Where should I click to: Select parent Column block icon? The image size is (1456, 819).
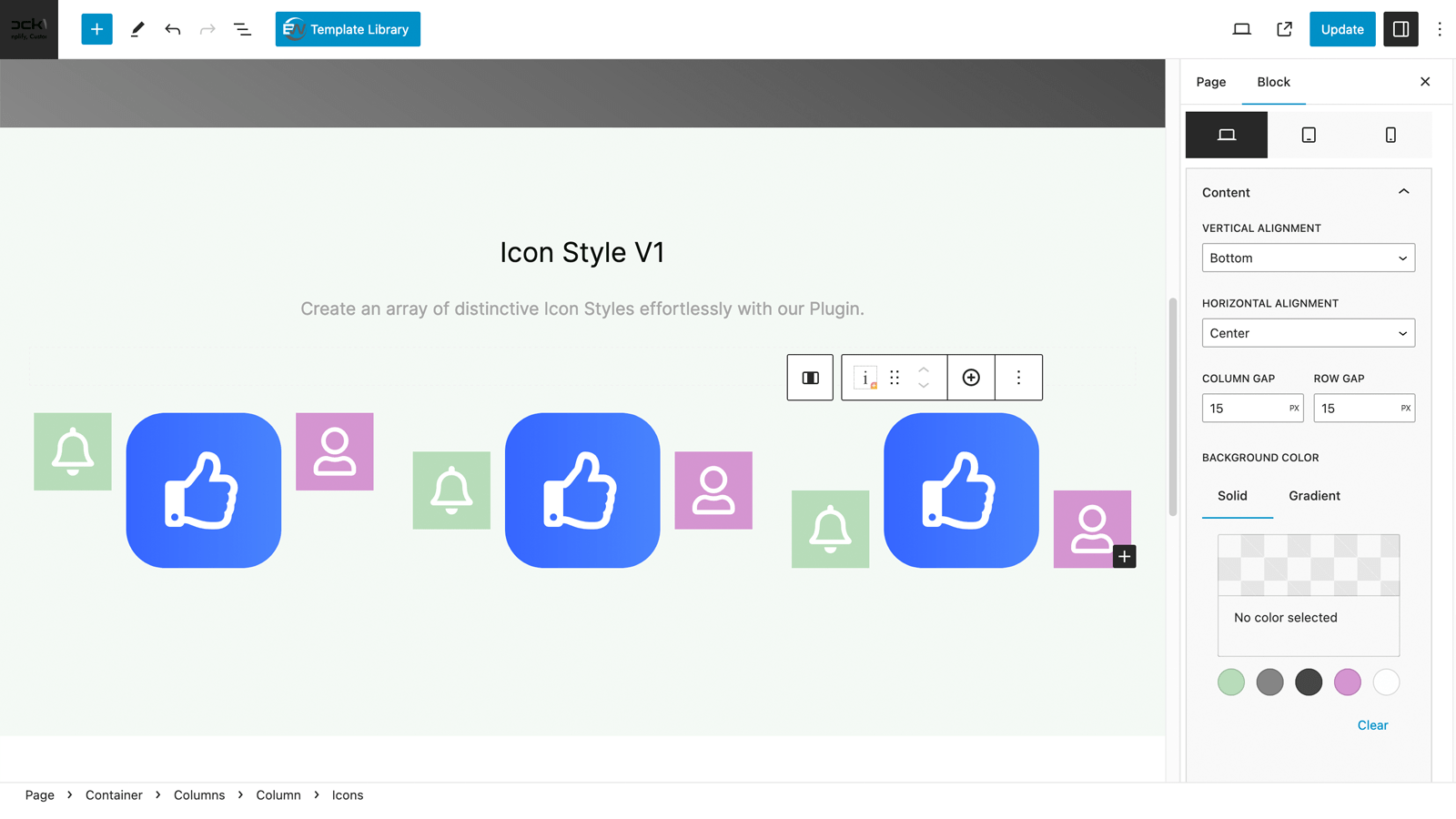(x=810, y=378)
